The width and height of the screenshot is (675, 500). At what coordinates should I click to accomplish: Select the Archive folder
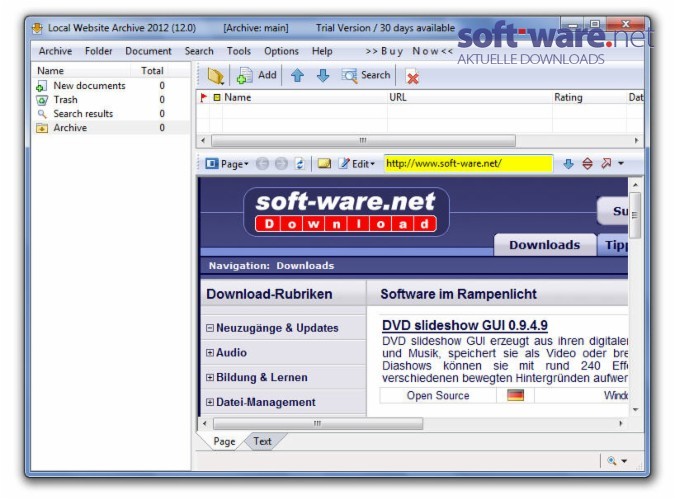(x=70, y=127)
